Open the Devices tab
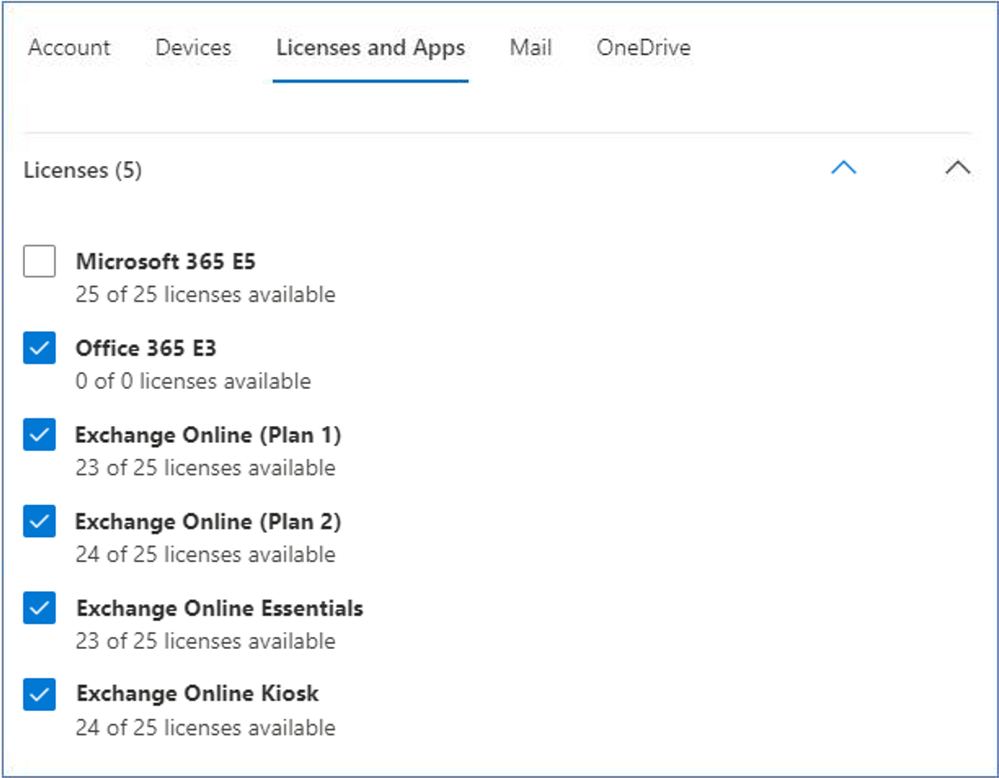999x778 pixels. click(193, 47)
